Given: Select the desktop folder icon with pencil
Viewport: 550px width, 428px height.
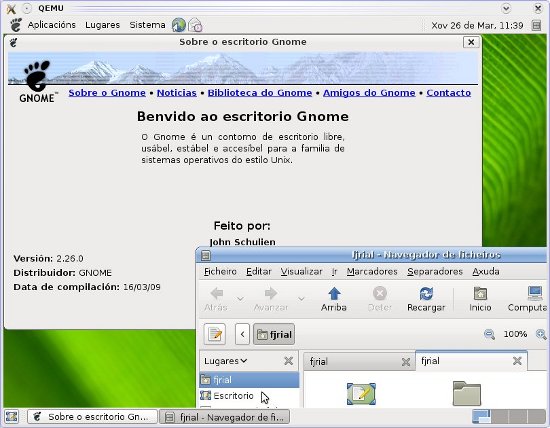Looking at the screenshot, I should coord(361,394).
